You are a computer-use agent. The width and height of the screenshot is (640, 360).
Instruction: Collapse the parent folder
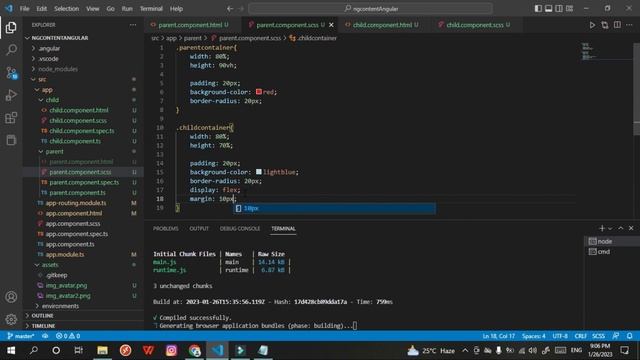point(84,151)
